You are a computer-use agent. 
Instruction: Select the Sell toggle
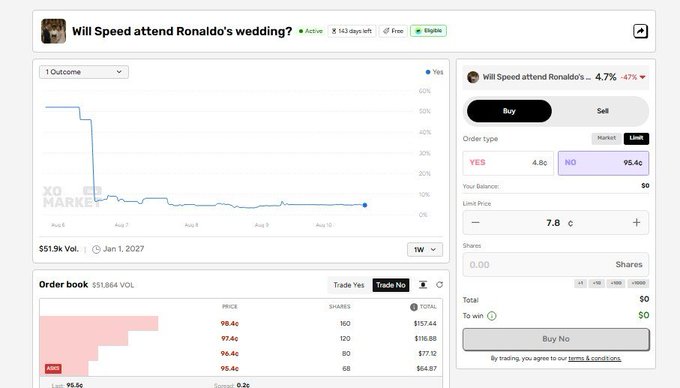[x=602, y=111]
